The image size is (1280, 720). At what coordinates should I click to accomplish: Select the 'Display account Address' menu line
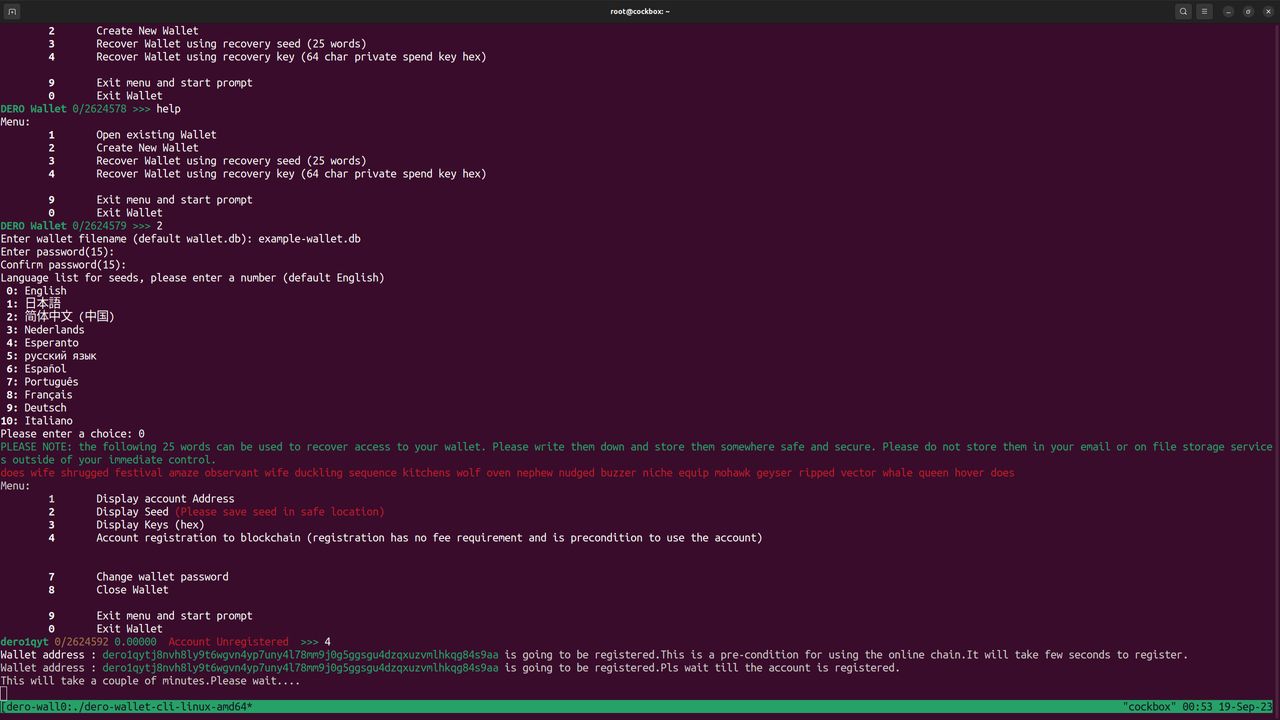[141, 498]
